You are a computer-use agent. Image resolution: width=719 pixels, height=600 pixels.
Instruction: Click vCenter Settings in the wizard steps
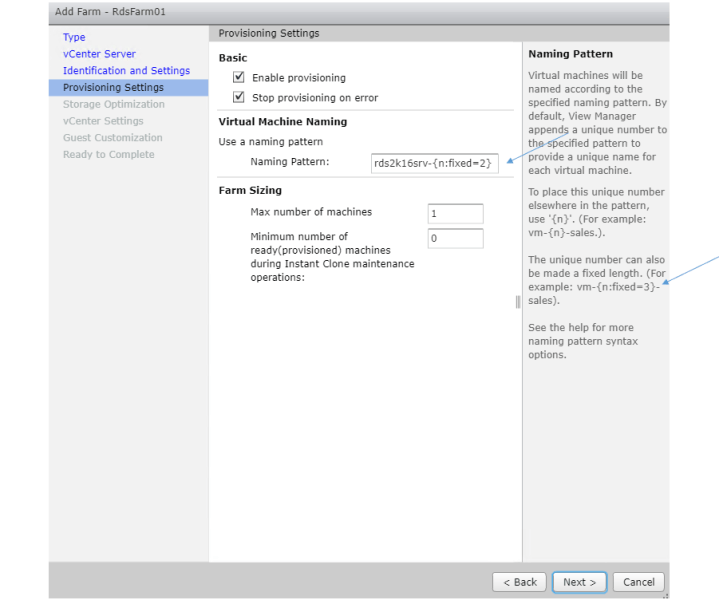tap(103, 121)
